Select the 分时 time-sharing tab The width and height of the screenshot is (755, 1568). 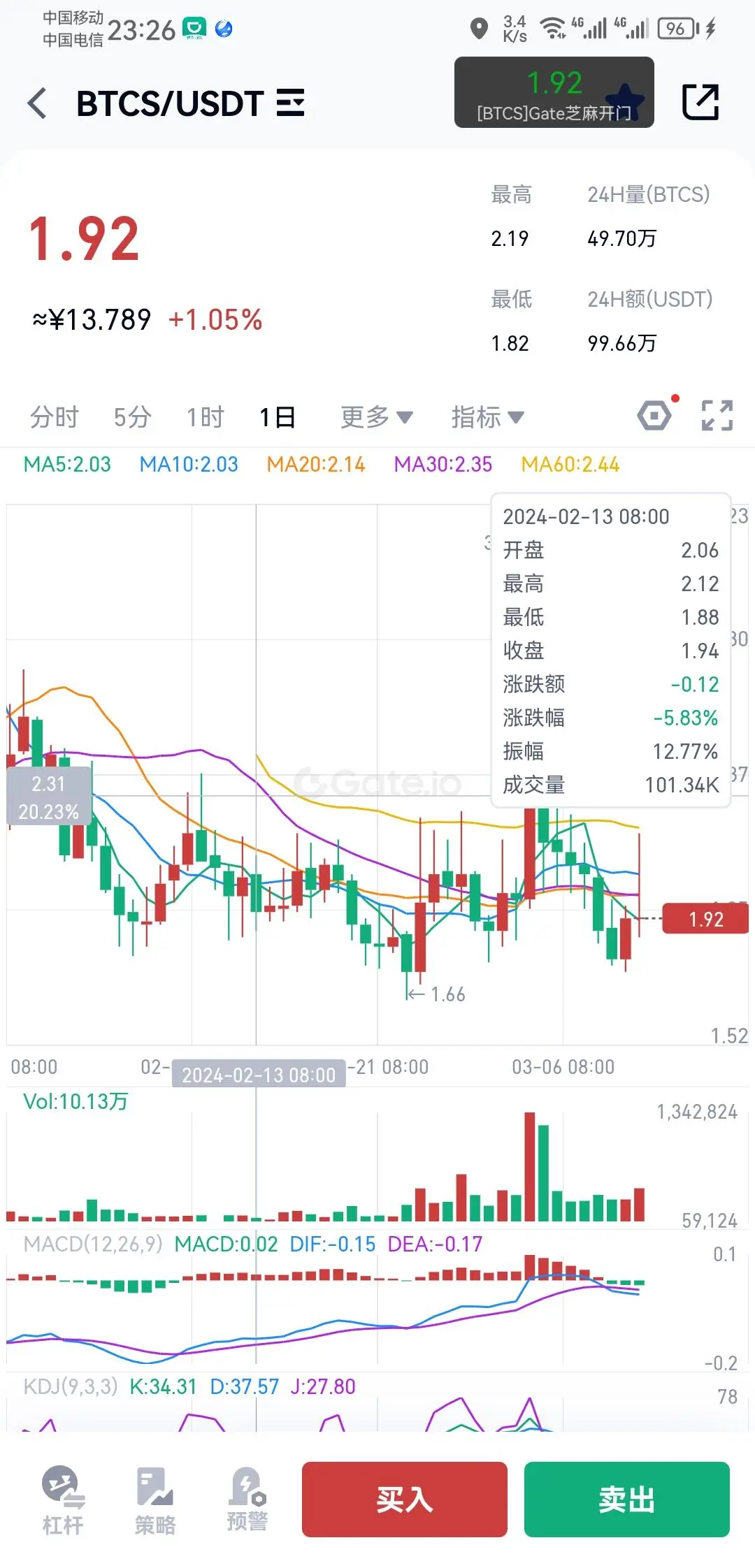[54, 417]
